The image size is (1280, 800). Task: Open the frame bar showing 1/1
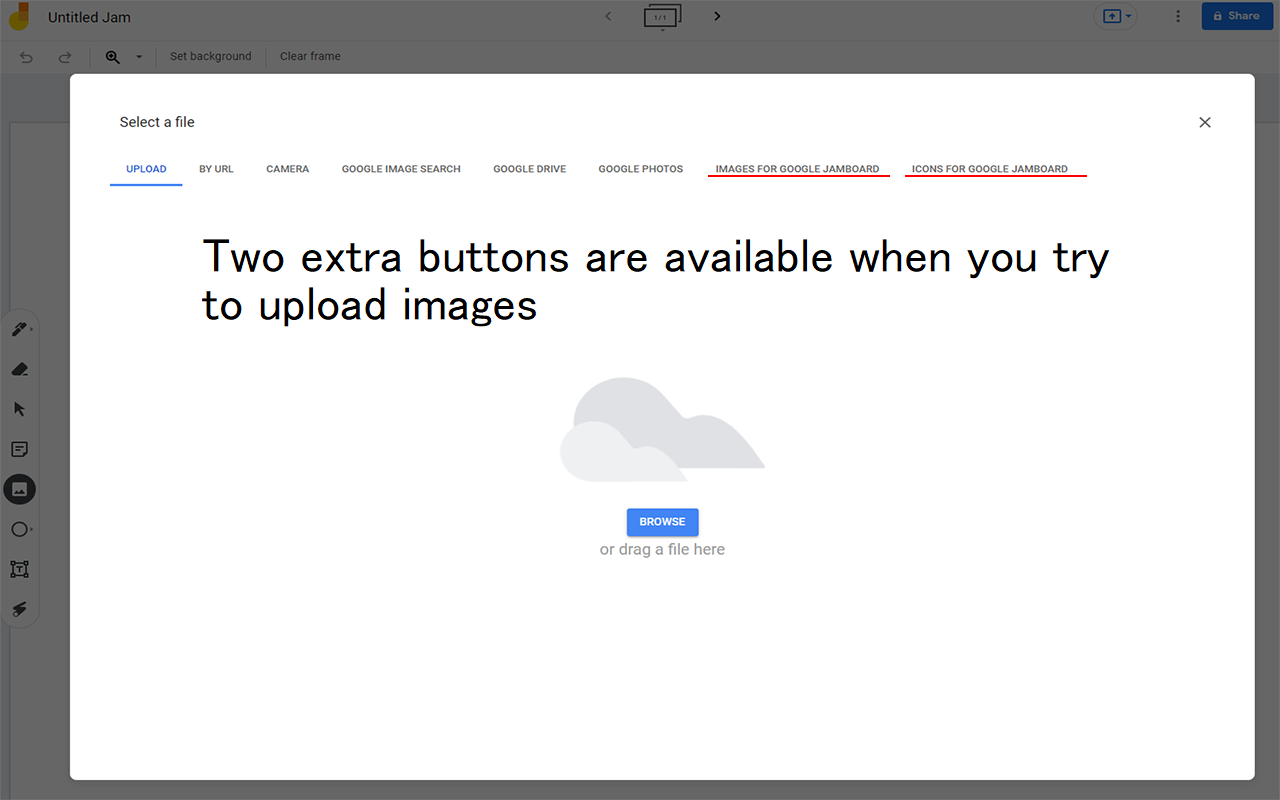pyautogui.click(x=662, y=16)
